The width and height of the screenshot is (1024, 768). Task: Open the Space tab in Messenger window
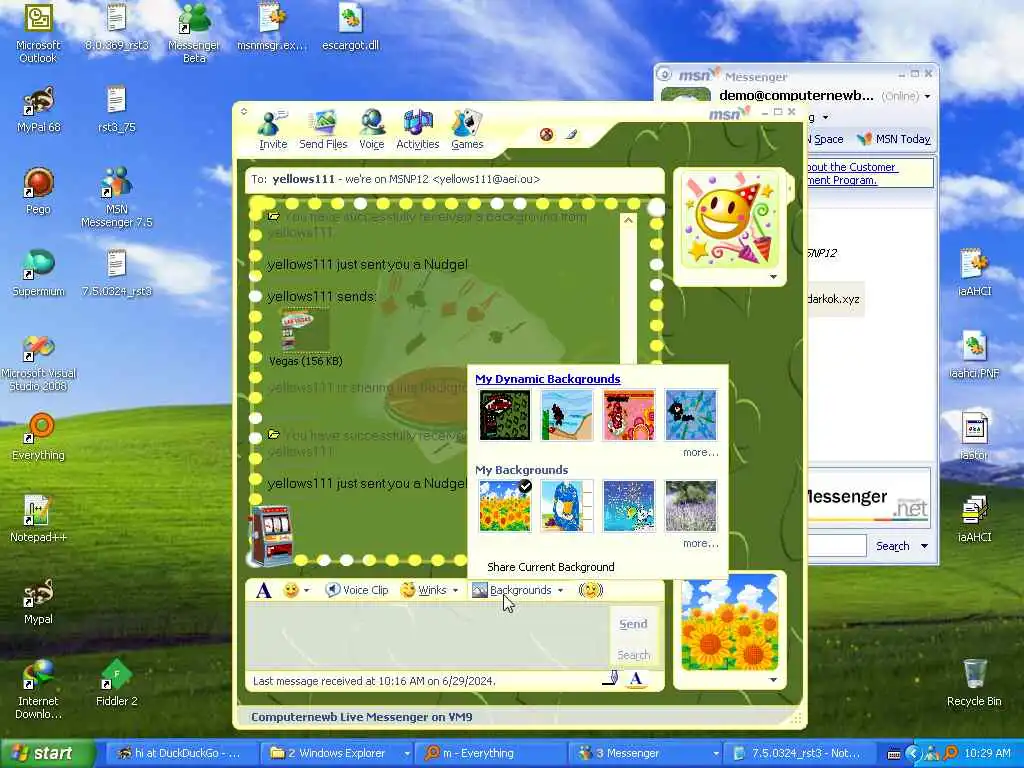pyautogui.click(x=826, y=139)
